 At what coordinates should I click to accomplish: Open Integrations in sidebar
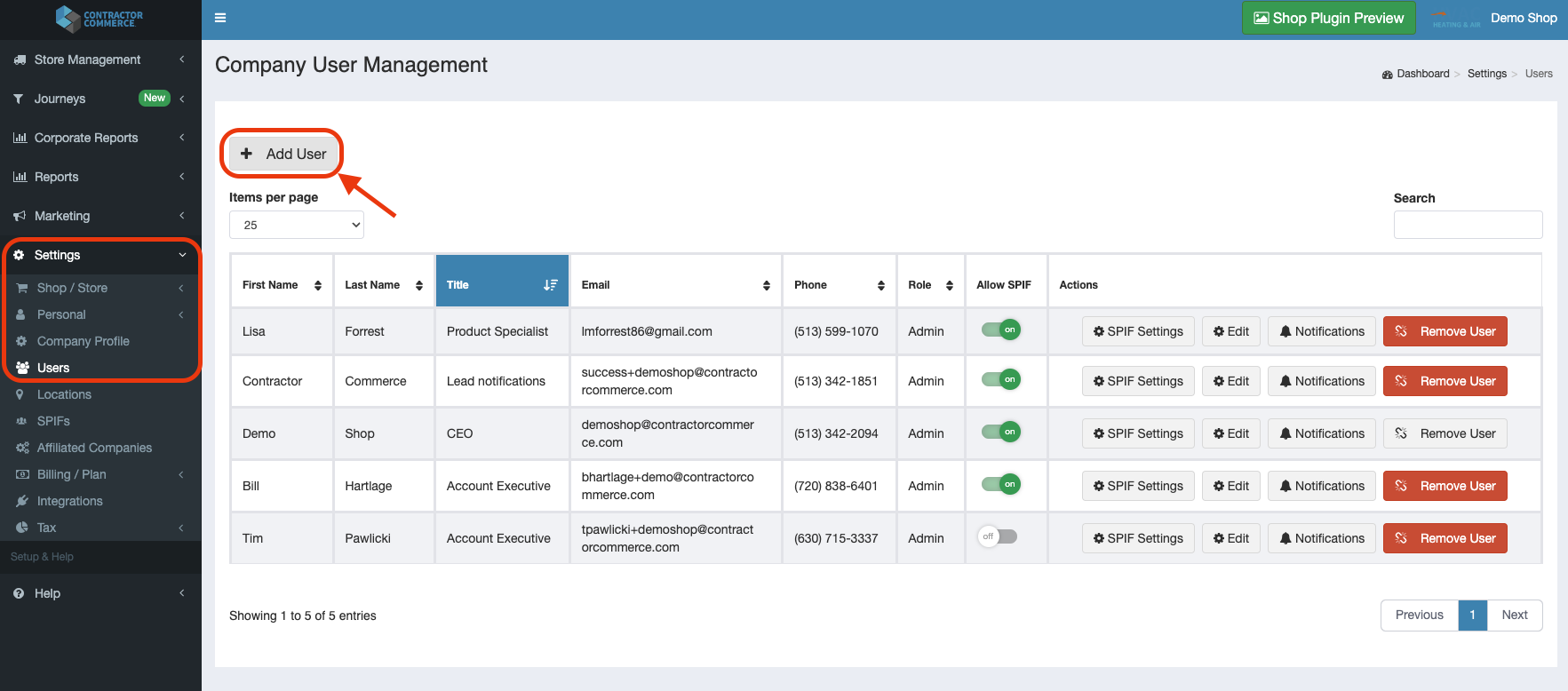(69, 501)
